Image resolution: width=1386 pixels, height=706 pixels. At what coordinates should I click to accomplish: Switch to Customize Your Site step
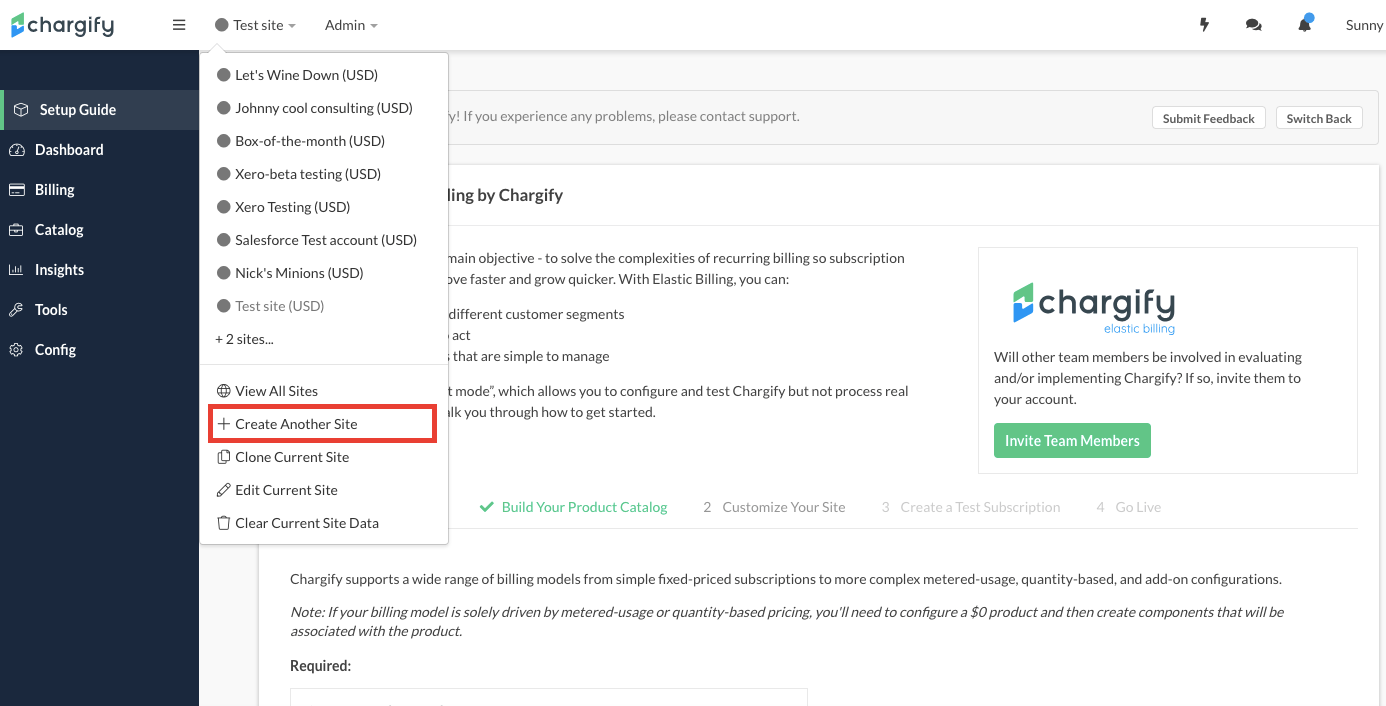(x=783, y=507)
